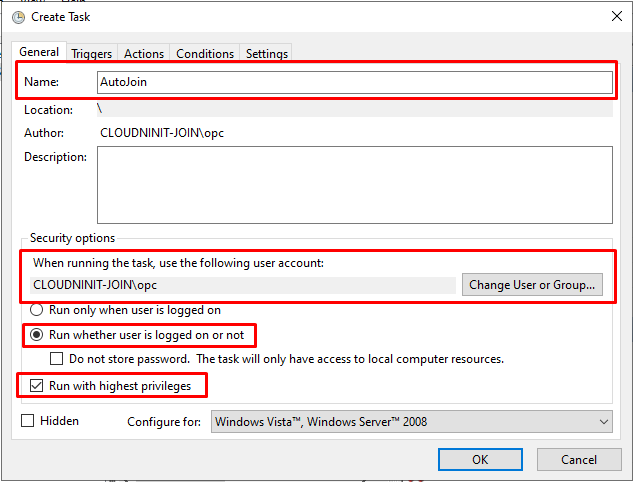Switch to the Triggers tab
Screen dimensions: 633x482
pyautogui.click(x=92, y=53)
